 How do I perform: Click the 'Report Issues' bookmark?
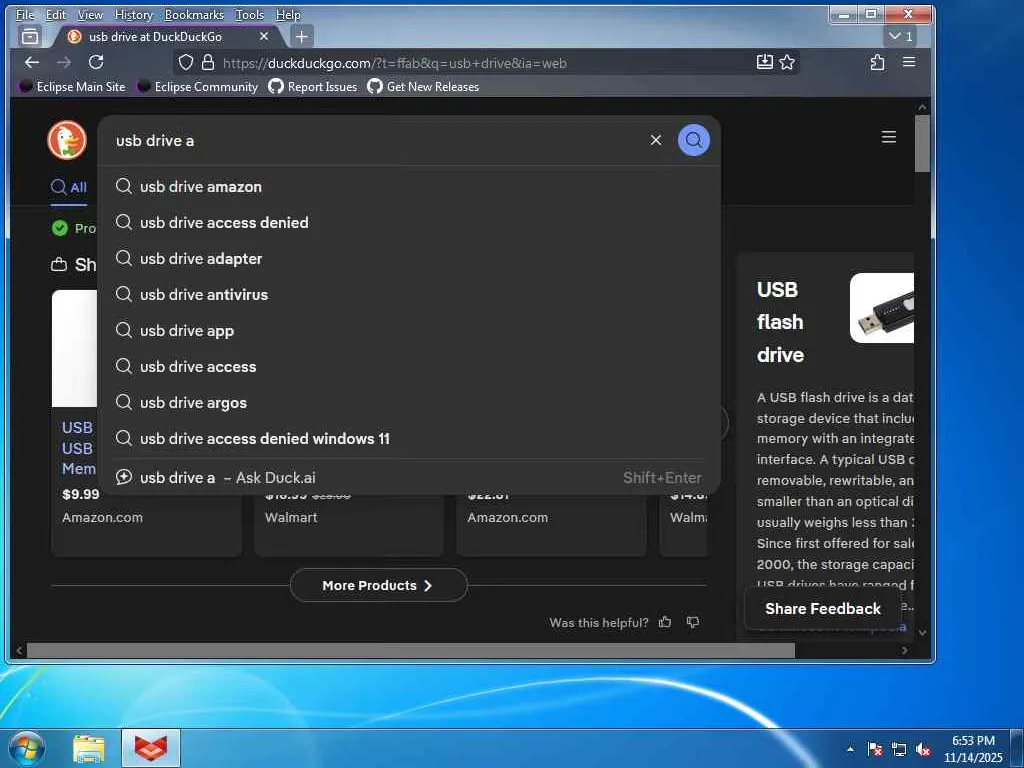click(x=313, y=86)
